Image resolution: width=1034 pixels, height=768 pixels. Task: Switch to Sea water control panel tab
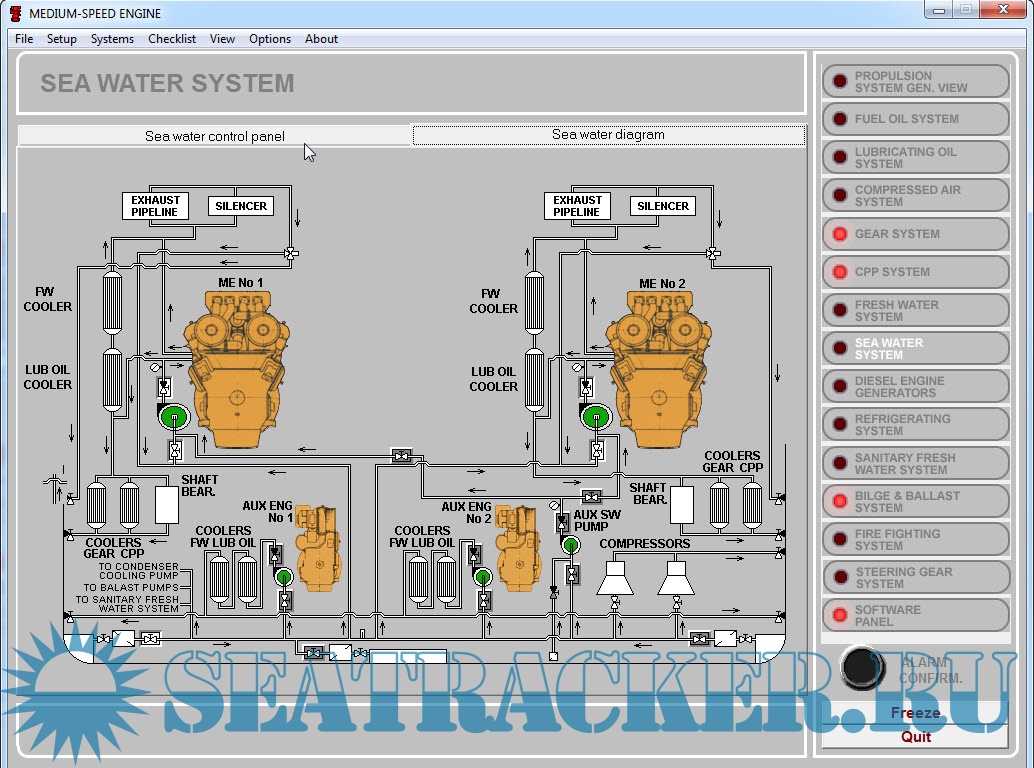[x=214, y=136]
